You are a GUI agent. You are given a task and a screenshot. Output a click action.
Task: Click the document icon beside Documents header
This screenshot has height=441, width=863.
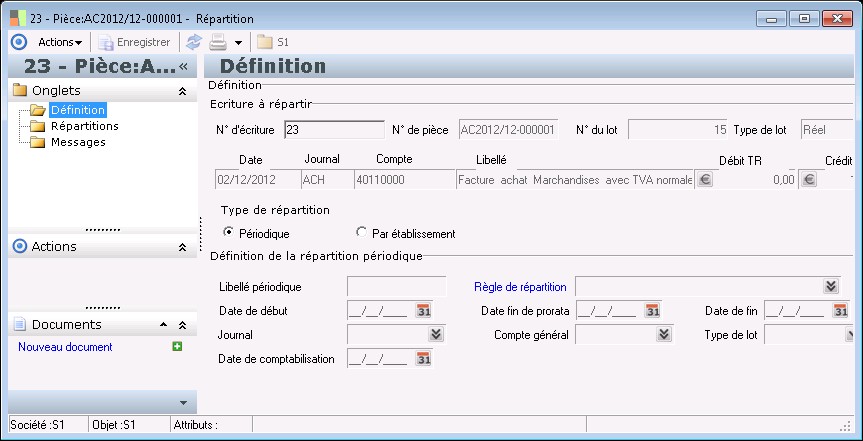click(20, 324)
